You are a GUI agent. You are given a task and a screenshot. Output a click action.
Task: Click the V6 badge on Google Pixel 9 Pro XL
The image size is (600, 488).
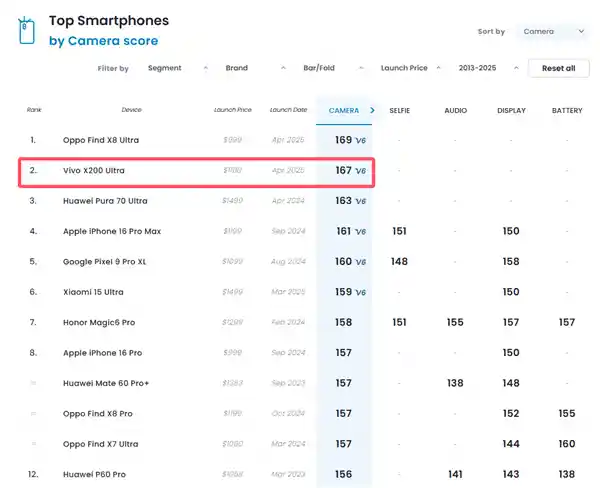360,262
